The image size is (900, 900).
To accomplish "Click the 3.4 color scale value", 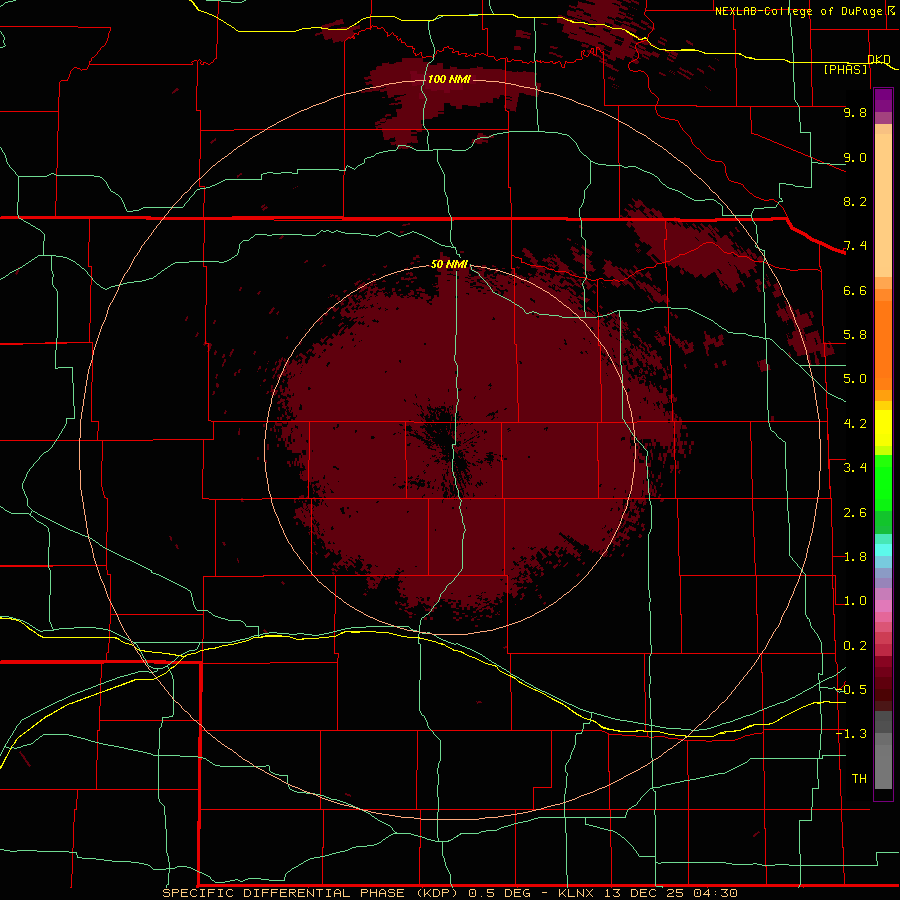I will click(x=855, y=468).
